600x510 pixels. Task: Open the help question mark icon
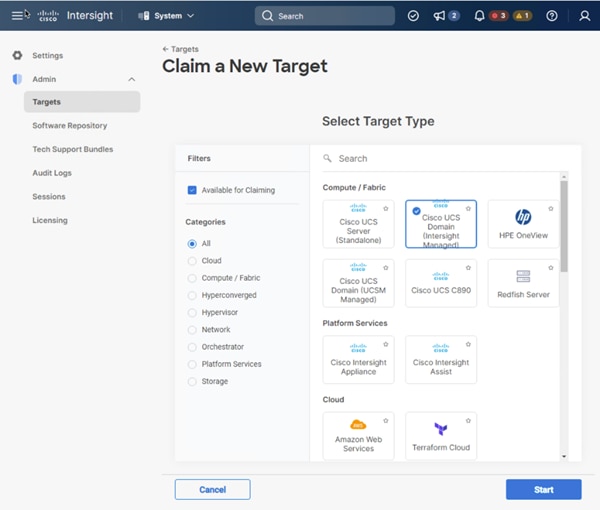(552, 16)
